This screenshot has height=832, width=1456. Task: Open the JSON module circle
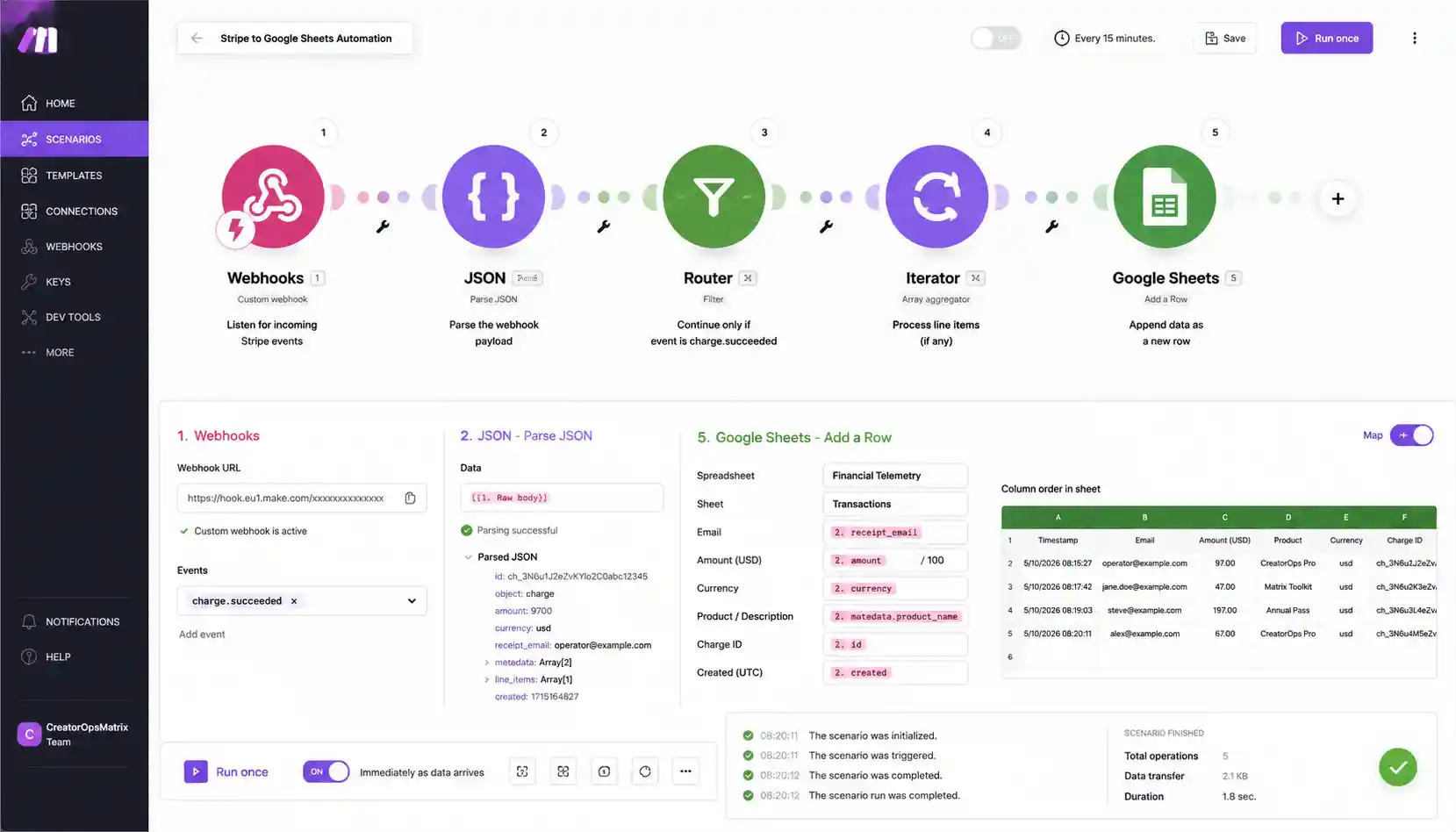pyautogui.click(x=493, y=197)
